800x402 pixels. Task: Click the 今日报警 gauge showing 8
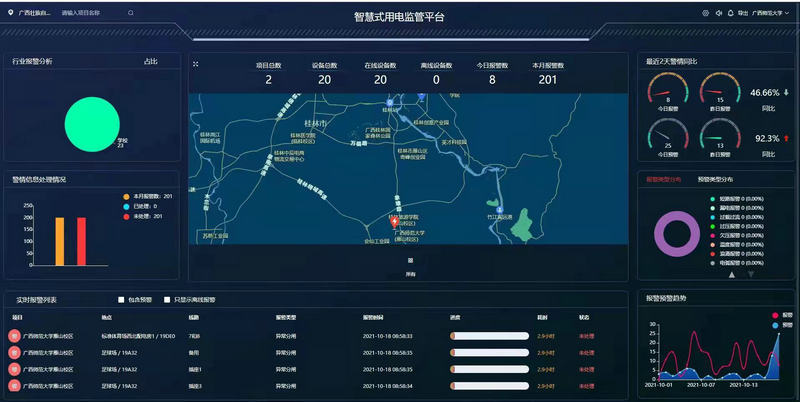(x=668, y=90)
